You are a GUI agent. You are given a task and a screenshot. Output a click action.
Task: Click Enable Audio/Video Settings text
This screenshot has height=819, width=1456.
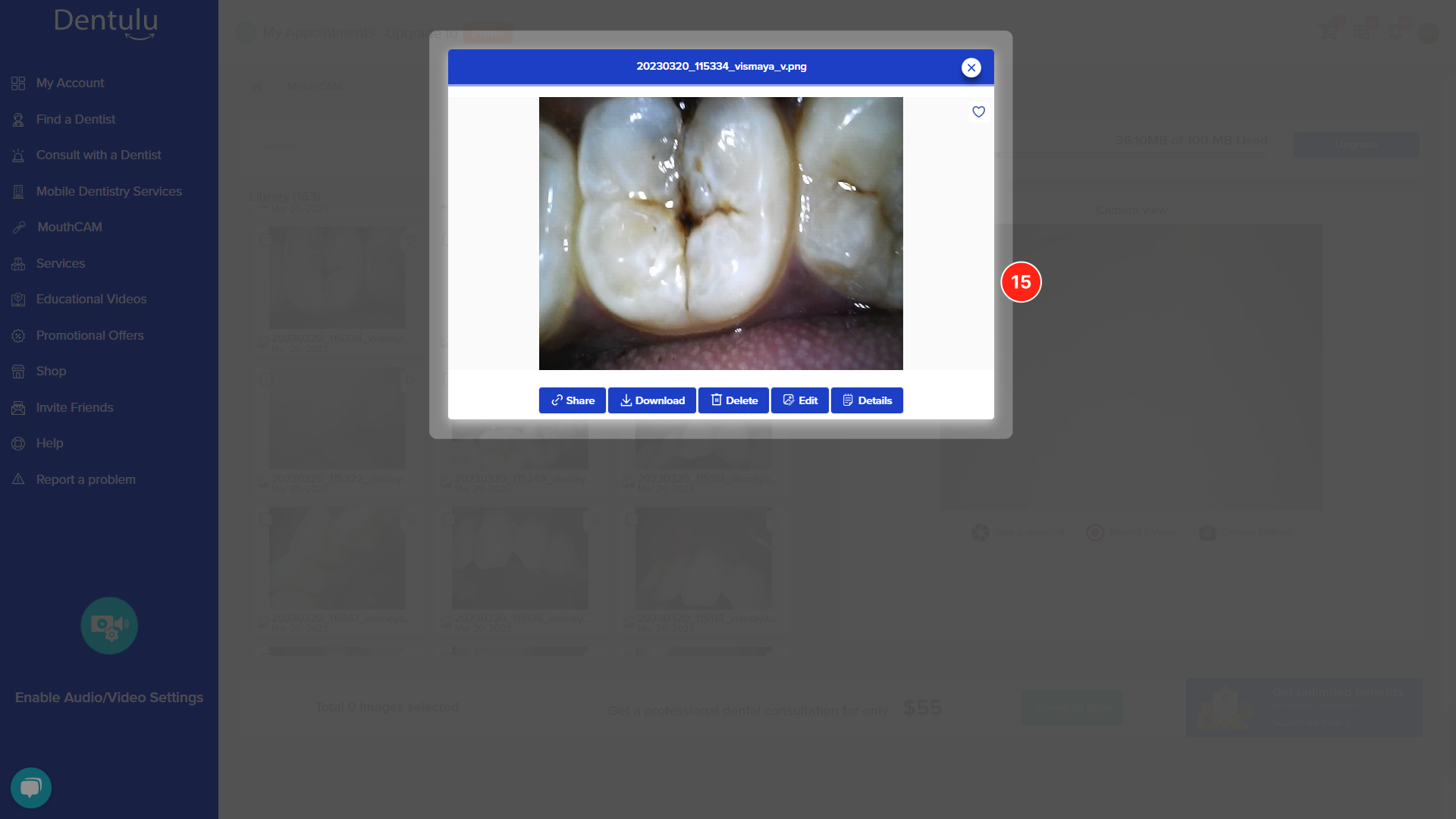pyautogui.click(x=109, y=698)
